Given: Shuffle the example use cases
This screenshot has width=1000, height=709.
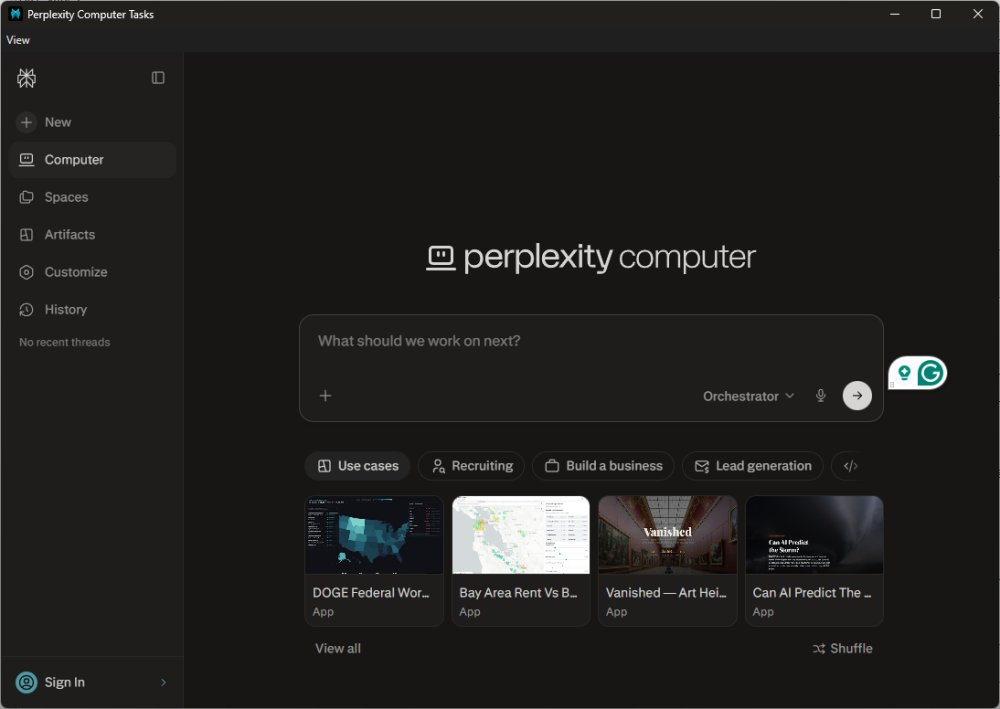Looking at the screenshot, I should click(x=842, y=648).
